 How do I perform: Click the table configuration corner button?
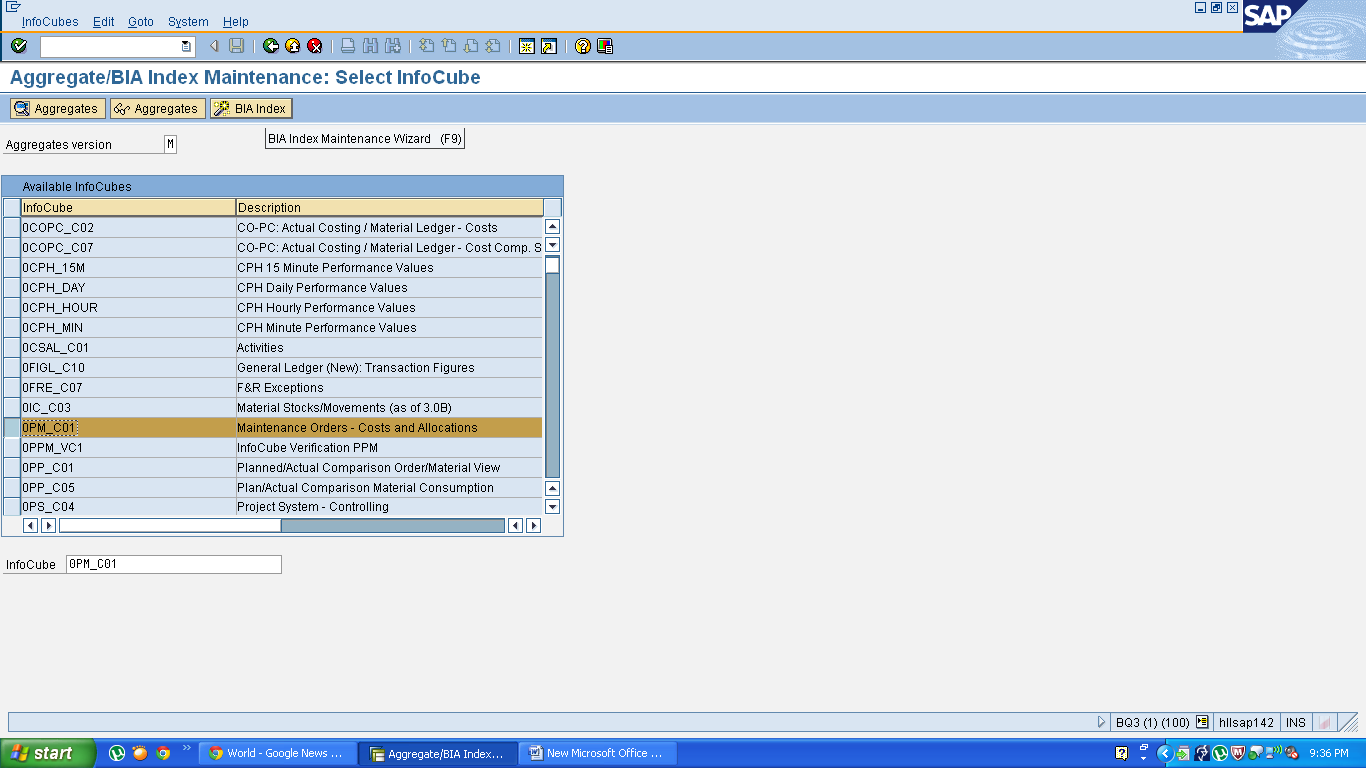(x=553, y=207)
